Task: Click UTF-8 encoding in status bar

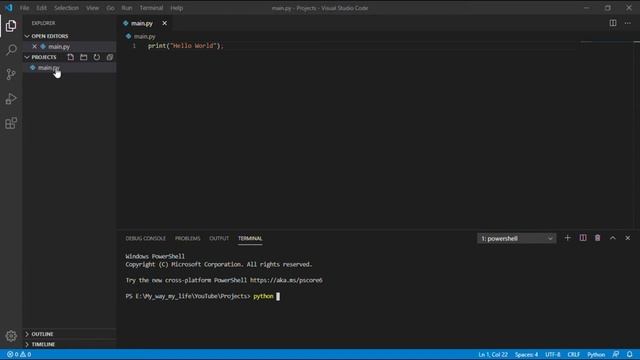Action: pos(553,354)
